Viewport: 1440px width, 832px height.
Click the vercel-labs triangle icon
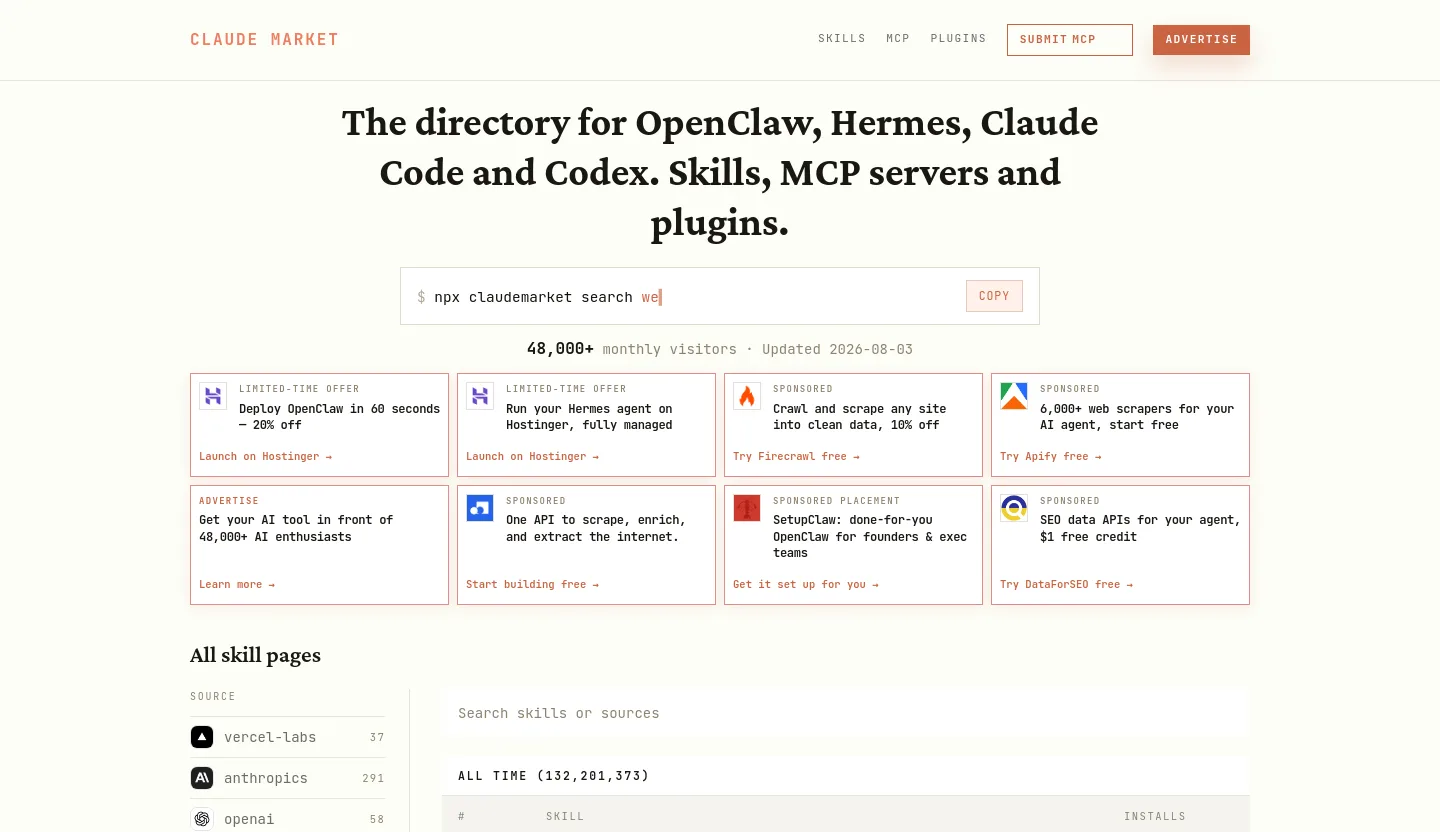[202, 737]
